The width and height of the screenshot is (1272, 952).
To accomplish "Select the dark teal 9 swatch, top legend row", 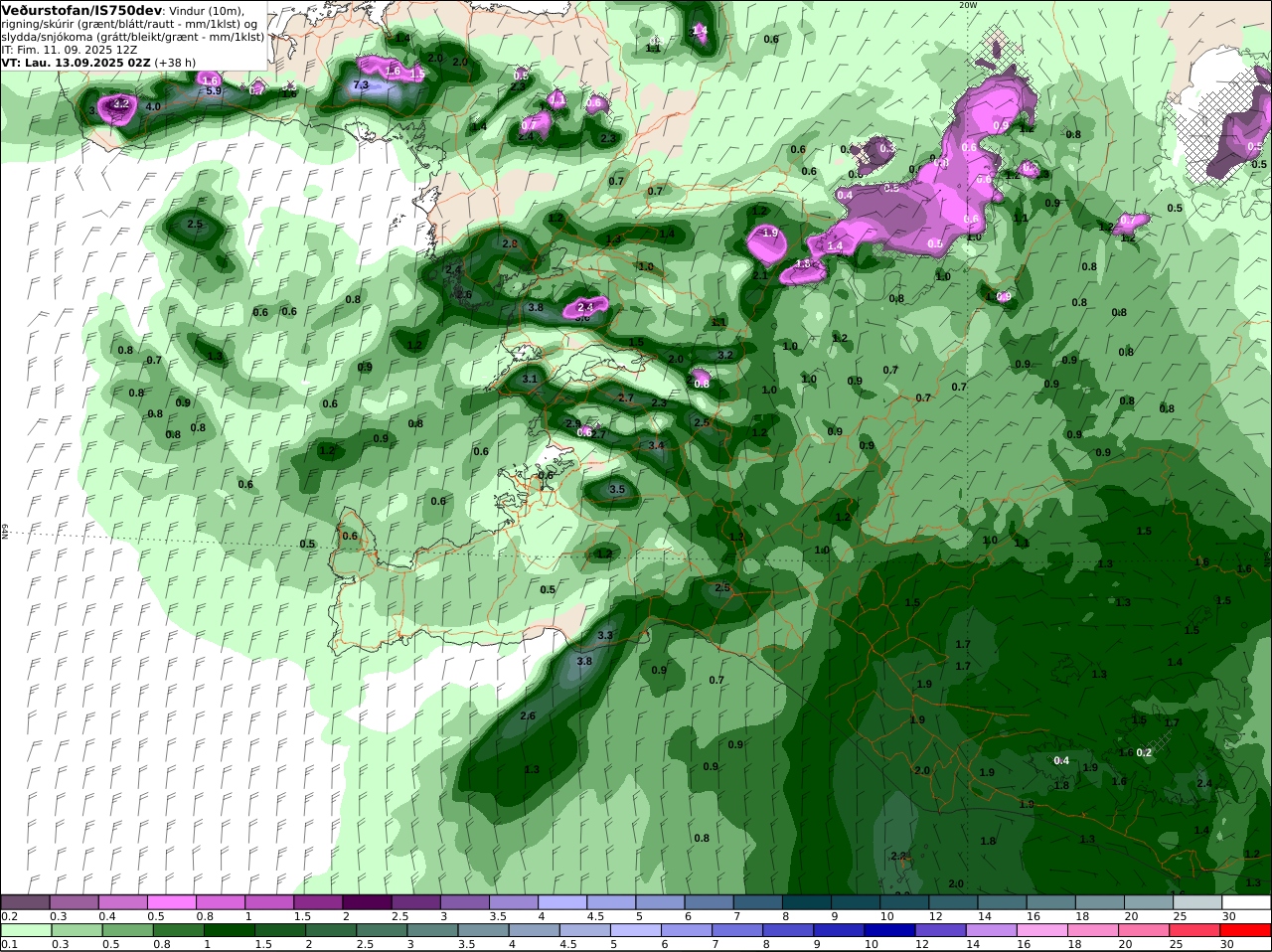I will point(856,901).
